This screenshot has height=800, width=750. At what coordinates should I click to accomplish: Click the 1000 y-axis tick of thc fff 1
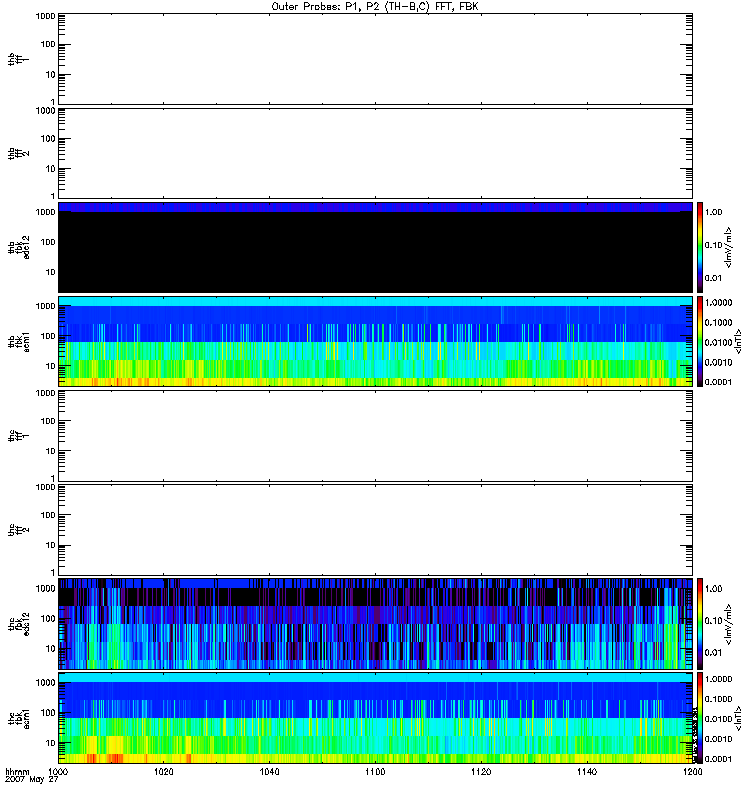tap(45, 393)
